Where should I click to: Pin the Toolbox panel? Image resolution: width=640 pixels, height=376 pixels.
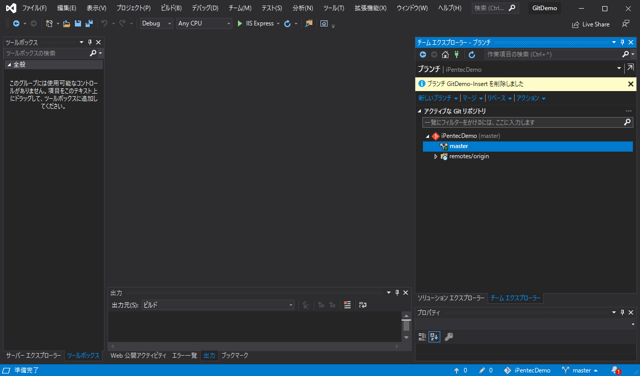90,42
